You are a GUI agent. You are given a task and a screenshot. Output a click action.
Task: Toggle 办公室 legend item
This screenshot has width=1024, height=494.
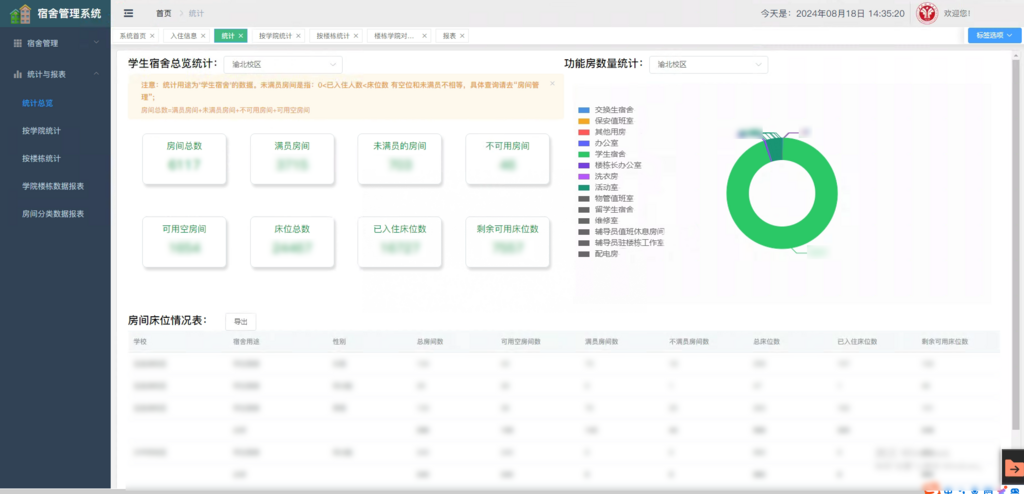(x=598, y=142)
